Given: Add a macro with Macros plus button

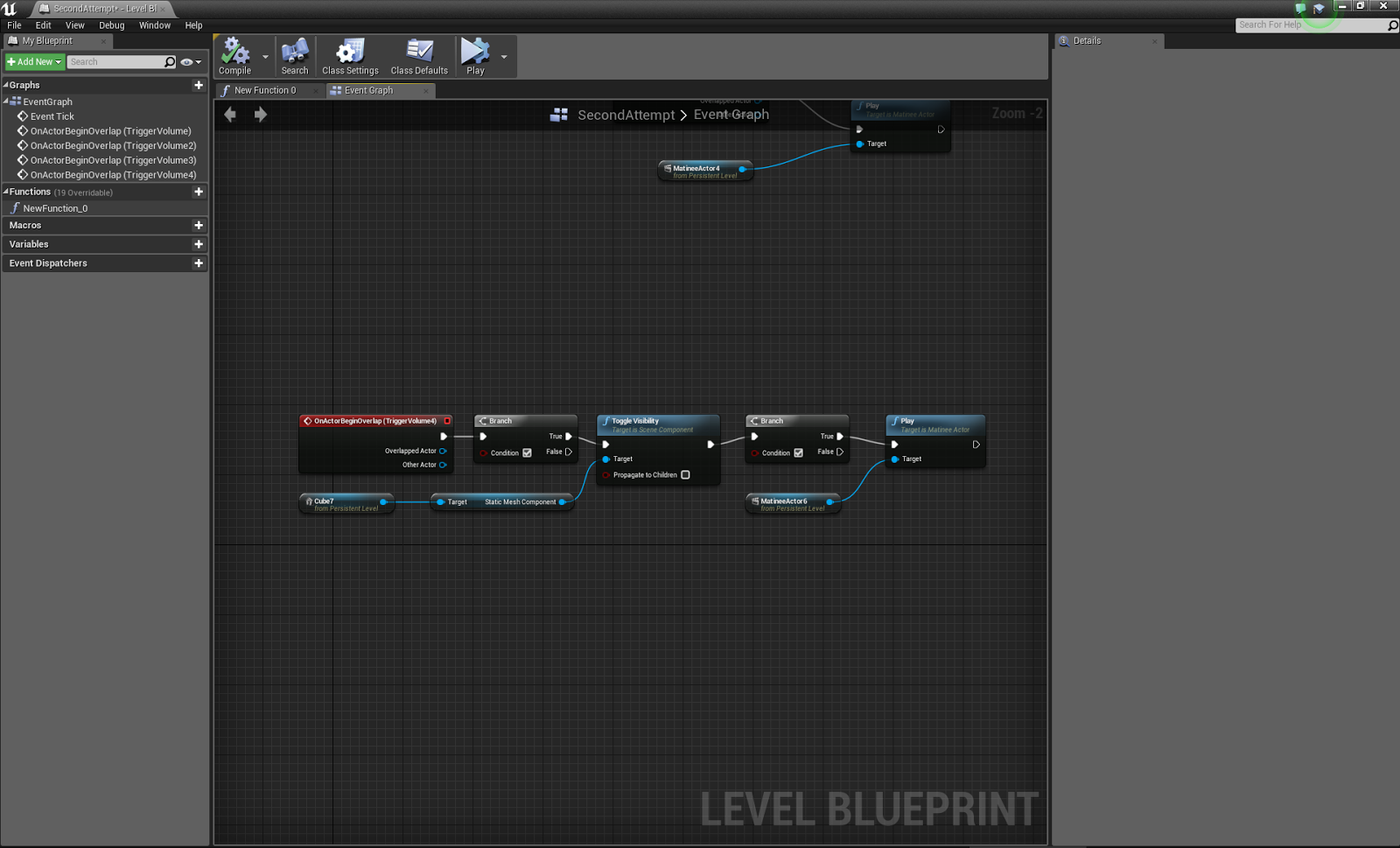Looking at the screenshot, I should click(x=199, y=226).
